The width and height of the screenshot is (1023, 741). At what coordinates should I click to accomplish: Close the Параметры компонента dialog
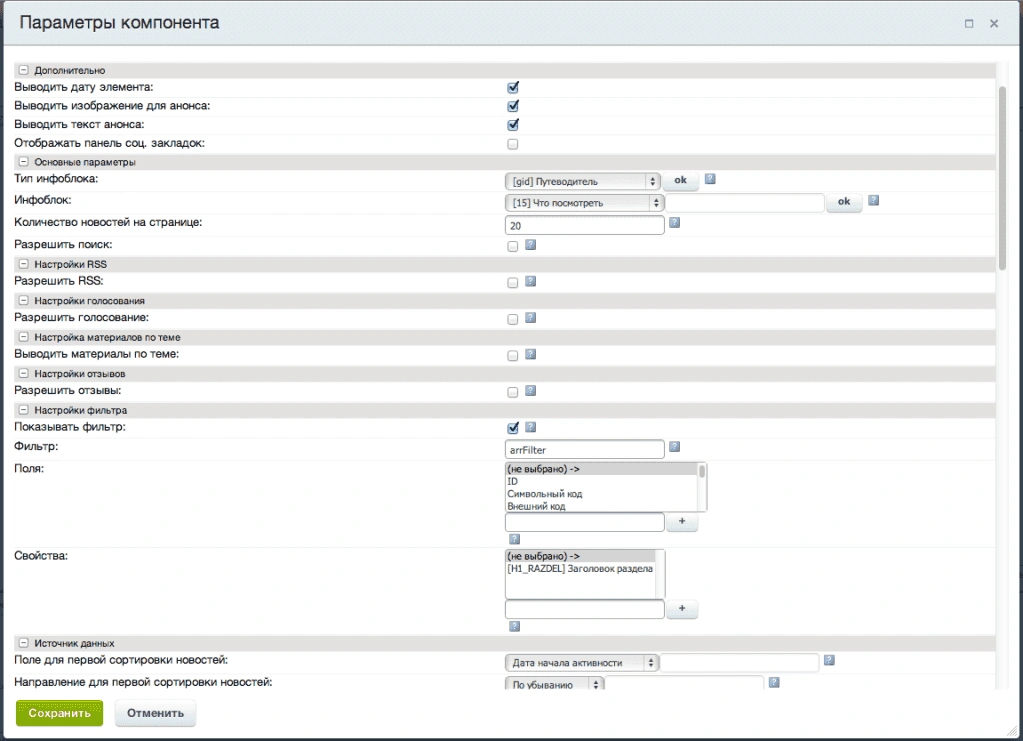(994, 23)
